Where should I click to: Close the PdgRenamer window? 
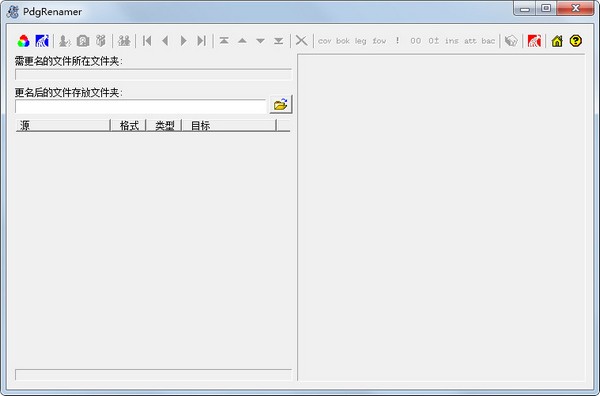576,8
